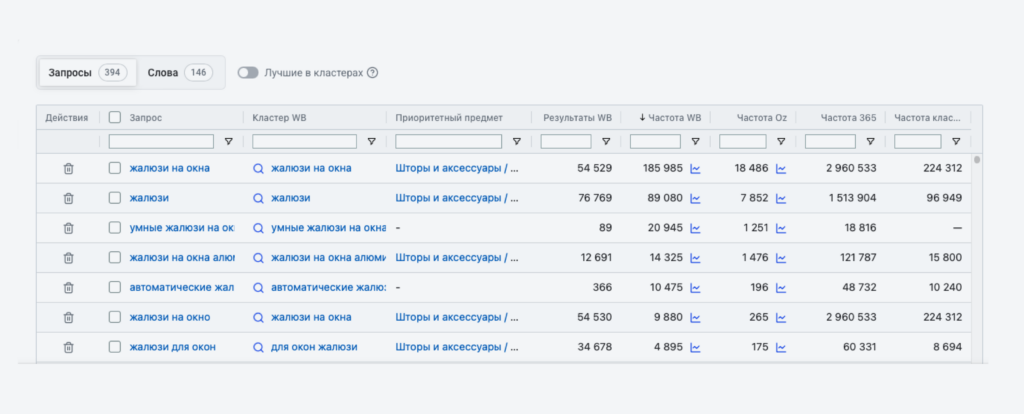Open 'Шторы и аксессуары' link in 'жалюзи' row

point(456,198)
